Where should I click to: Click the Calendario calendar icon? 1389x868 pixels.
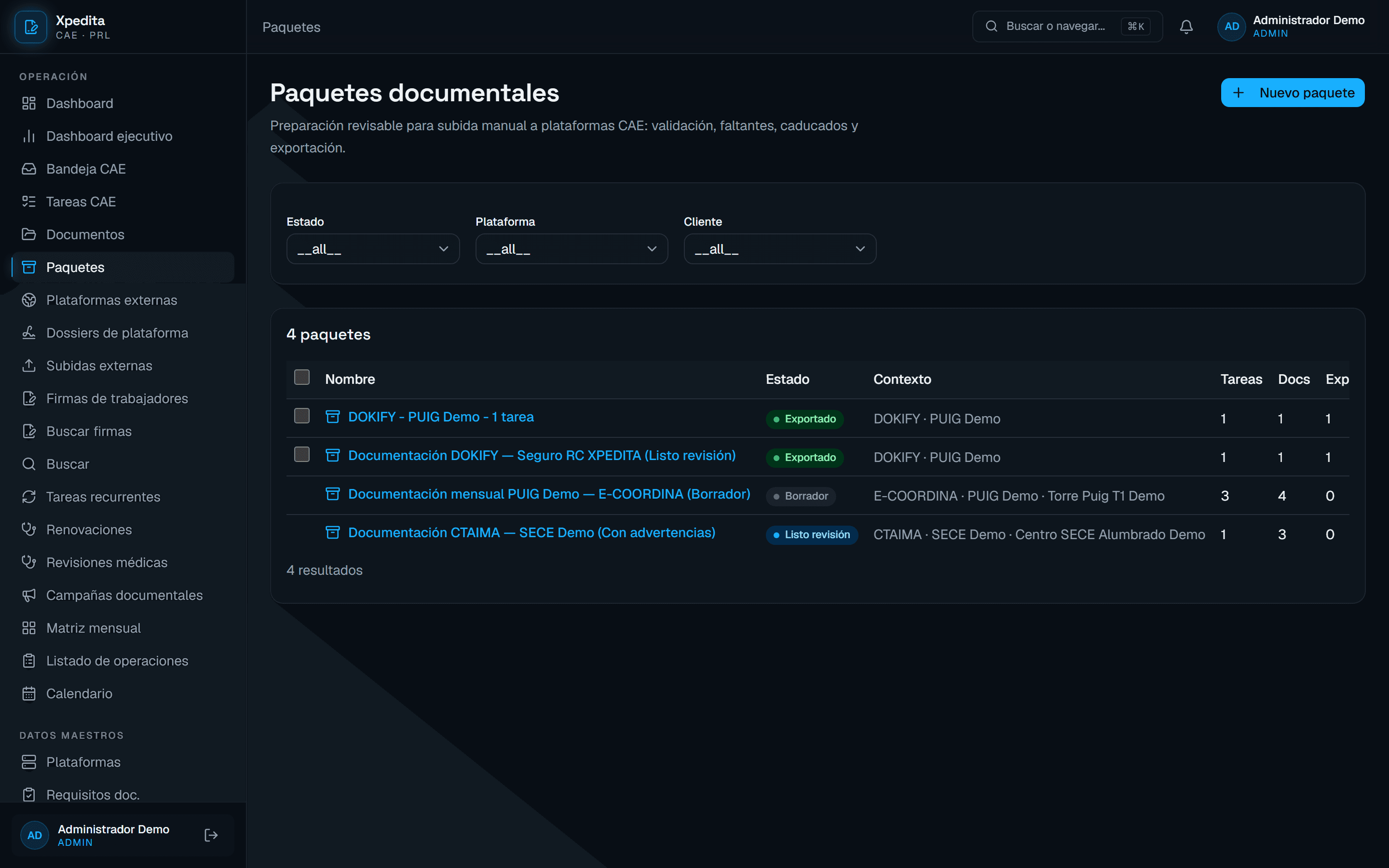(x=29, y=693)
